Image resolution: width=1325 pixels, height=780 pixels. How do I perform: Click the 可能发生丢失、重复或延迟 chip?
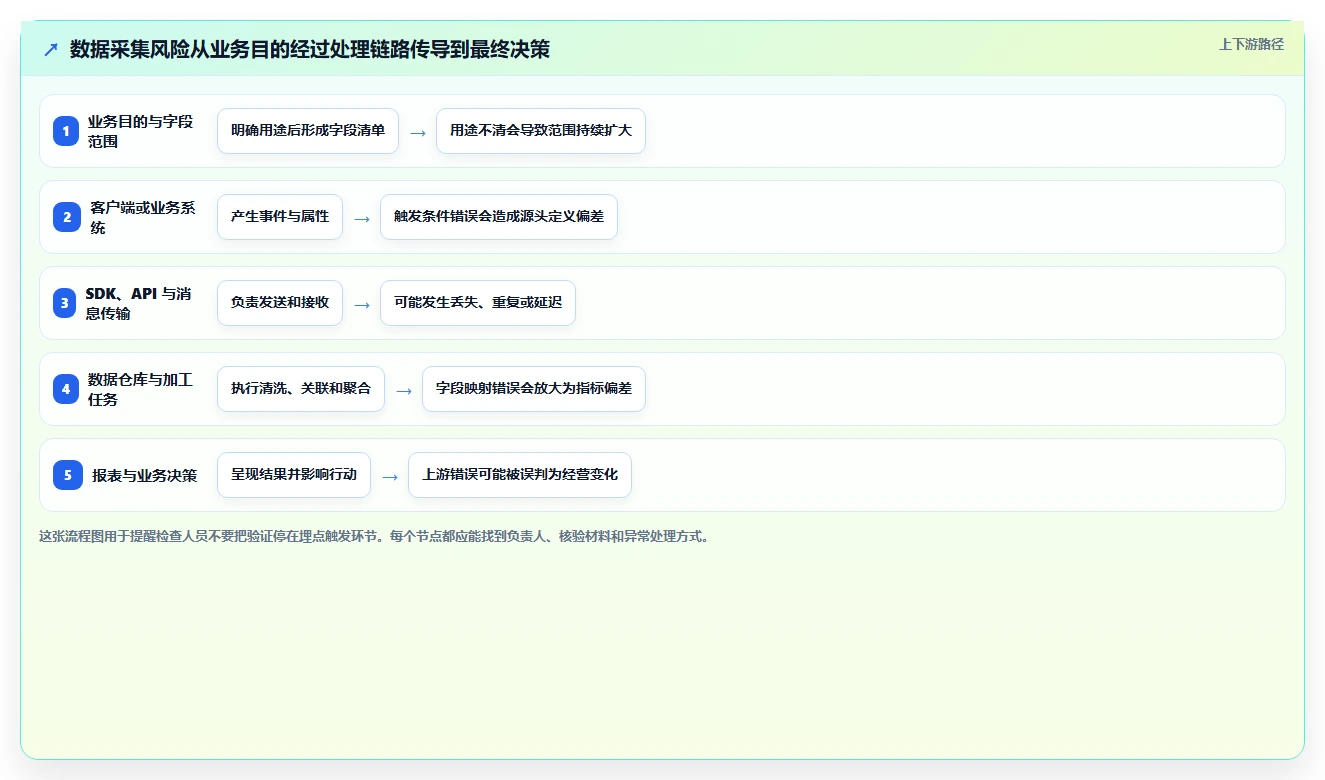[x=478, y=303]
